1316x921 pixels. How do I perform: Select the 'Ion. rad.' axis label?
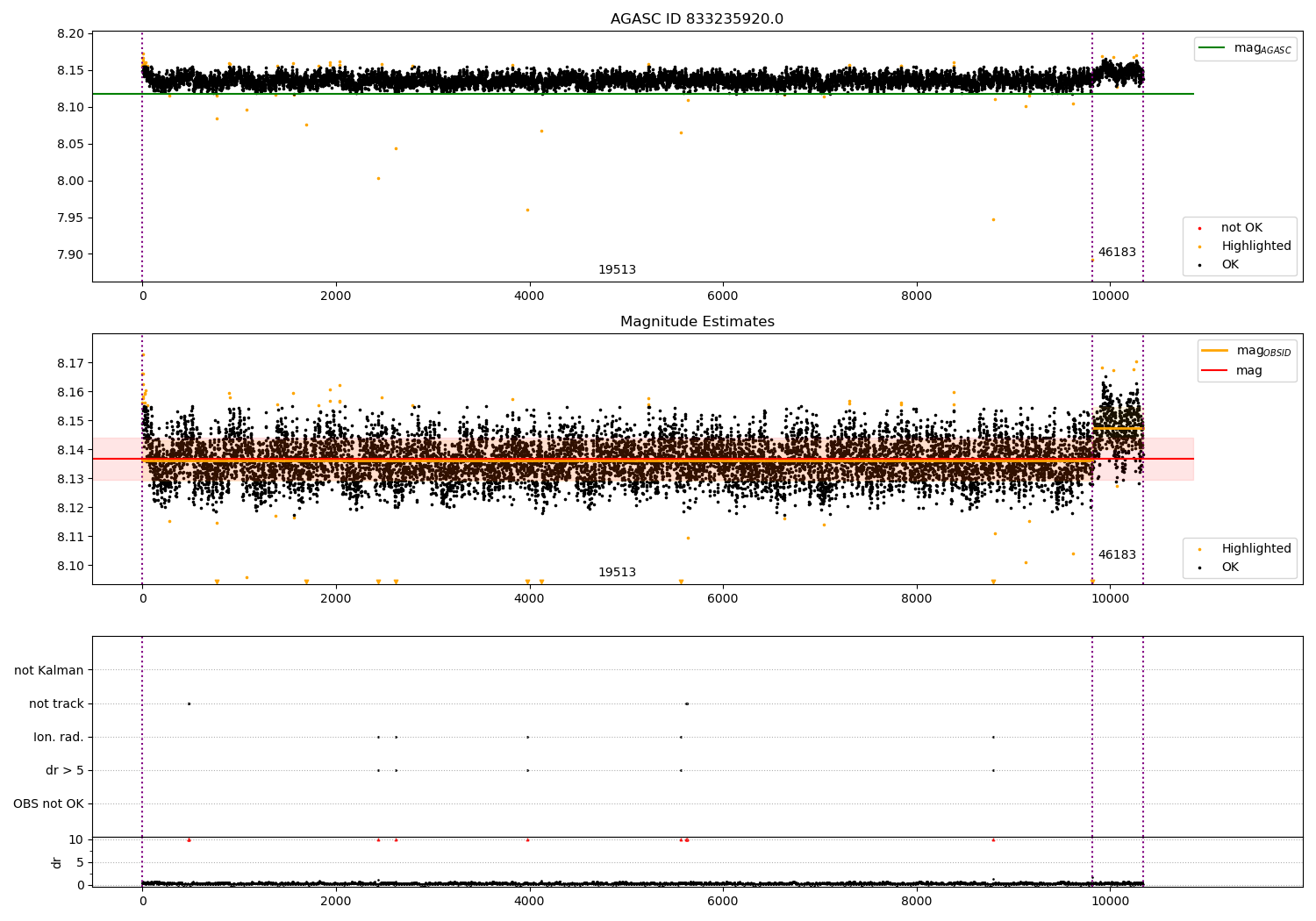(x=59, y=737)
